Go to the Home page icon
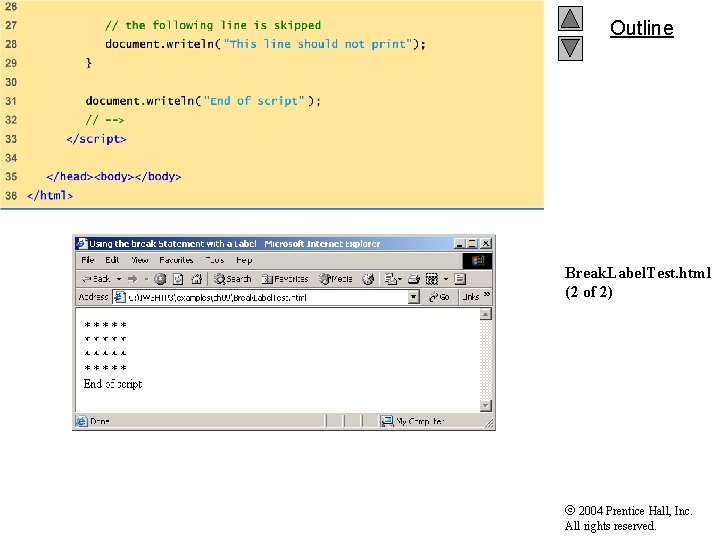Viewport: 720px width, 540px height. tap(197, 279)
